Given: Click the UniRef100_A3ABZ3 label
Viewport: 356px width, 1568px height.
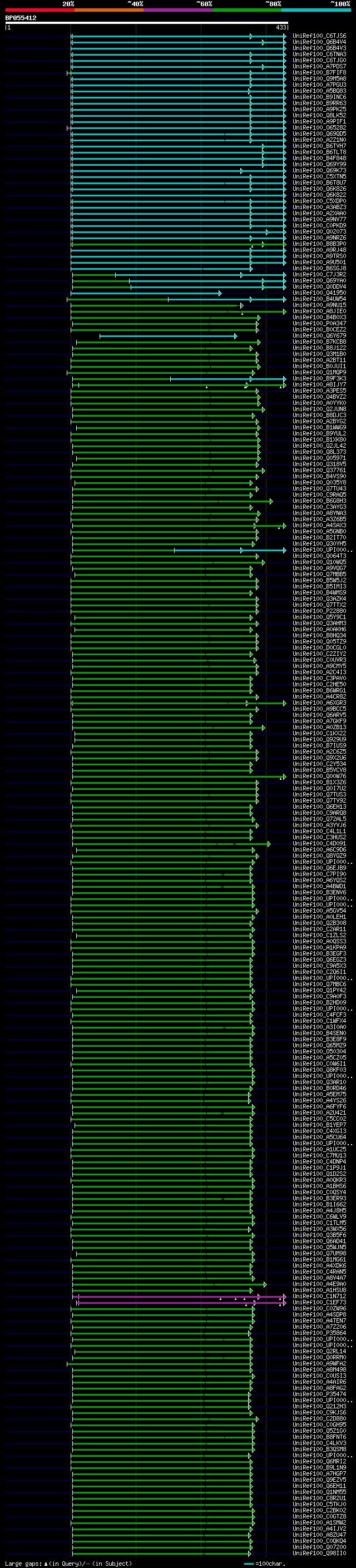Looking at the screenshot, I should pyautogui.click(x=319, y=207).
